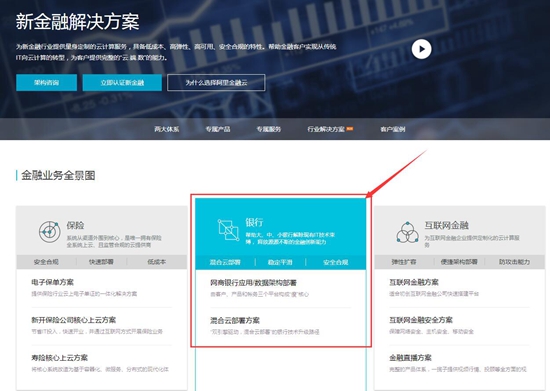Open 为什么选择阿里金融云 link button
Image resolution: width=550 pixels, height=391 pixels.
[216, 83]
